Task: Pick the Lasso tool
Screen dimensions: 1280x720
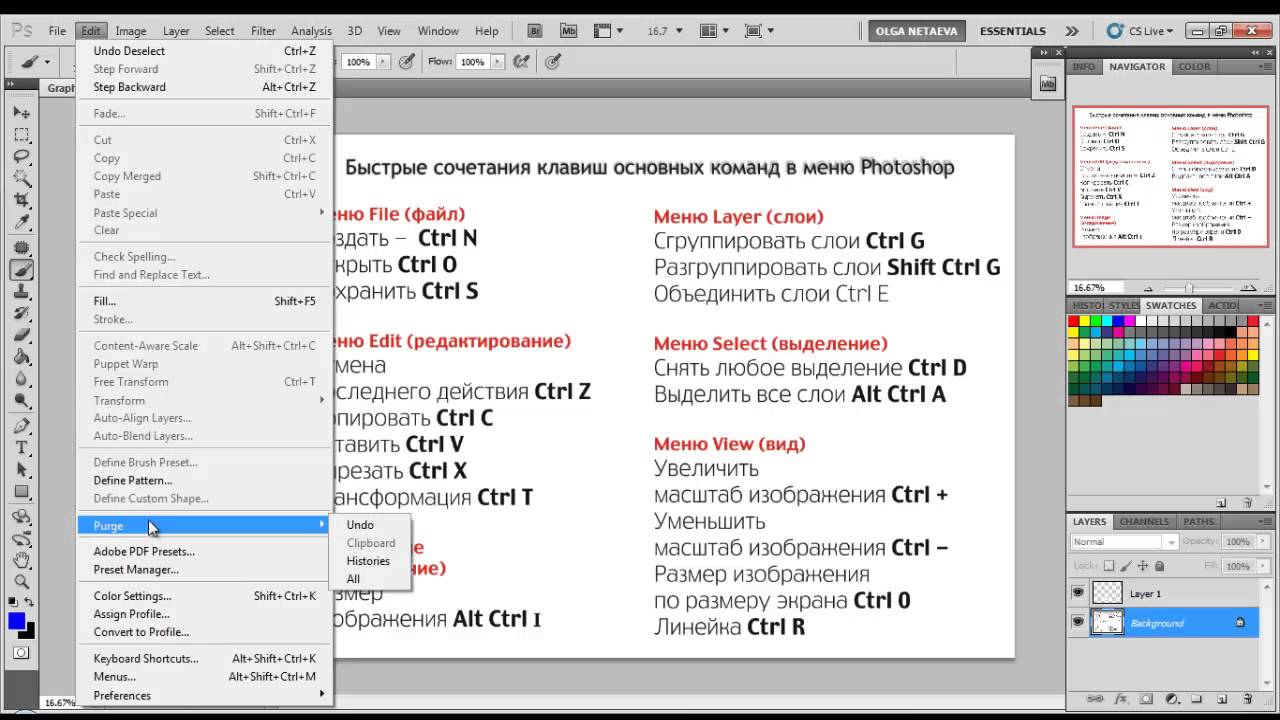Action: [x=21, y=157]
